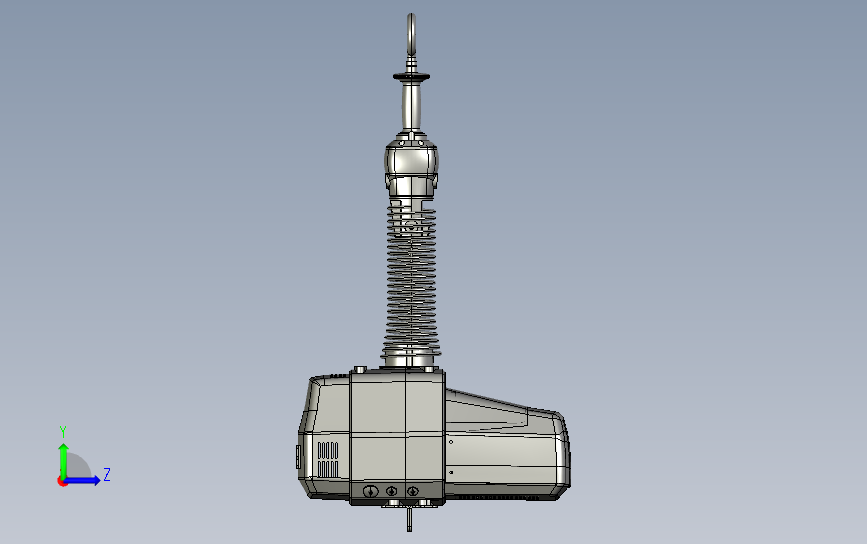Click the "Y" axis label
This screenshot has height=544, width=867.
[x=63, y=432]
